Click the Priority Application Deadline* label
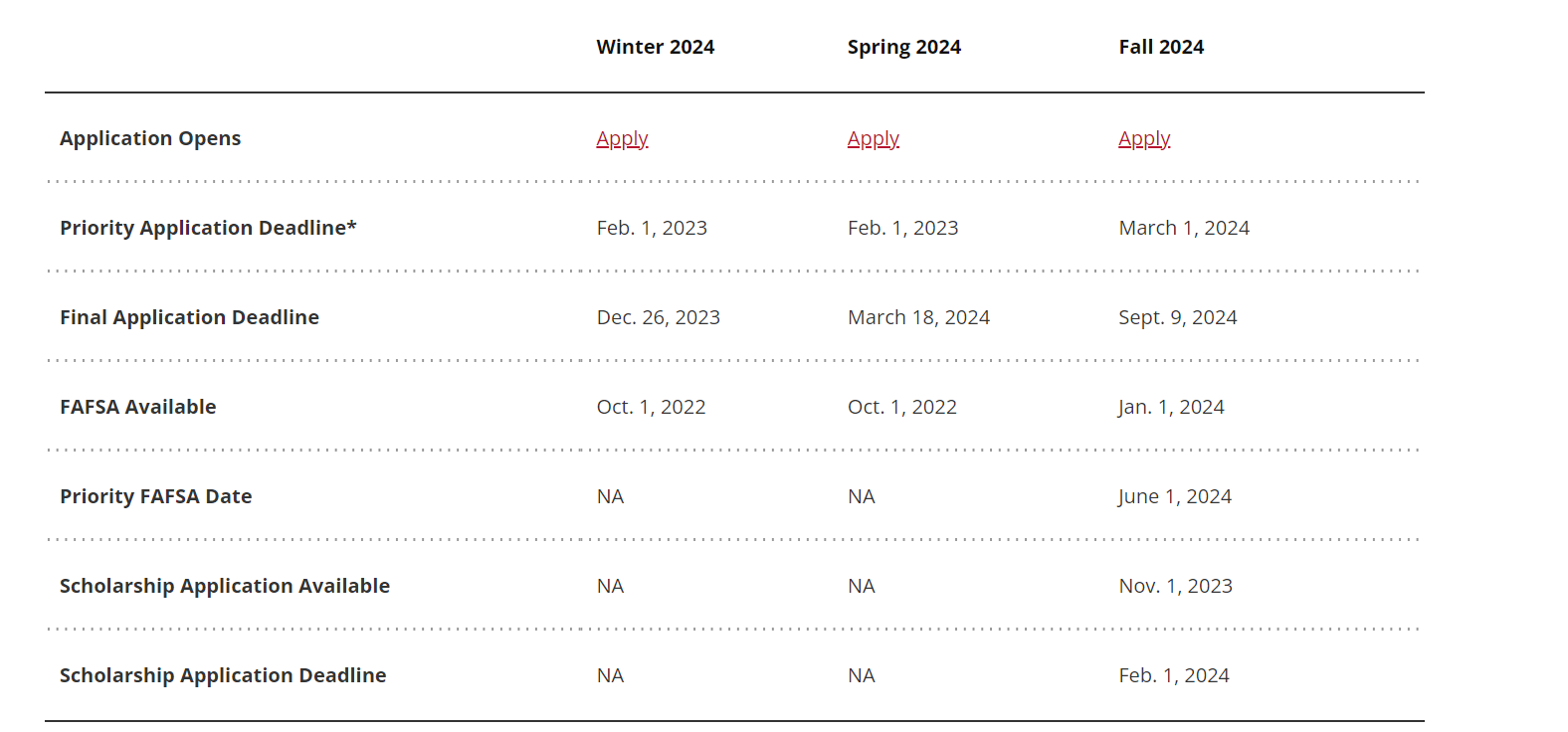1568x732 pixels. click(x=208, y=228)
